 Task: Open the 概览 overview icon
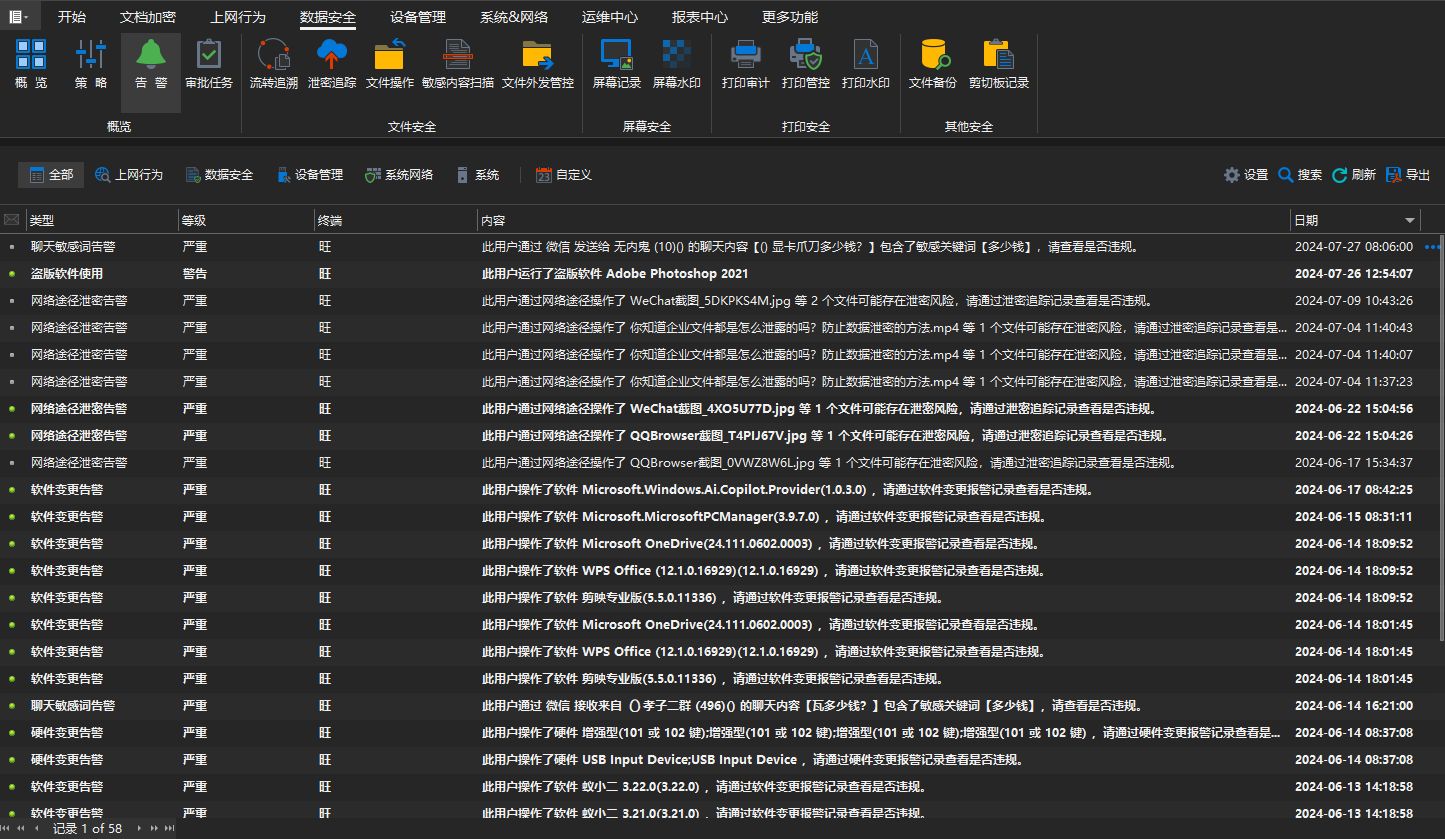click(x=31, y=66)
